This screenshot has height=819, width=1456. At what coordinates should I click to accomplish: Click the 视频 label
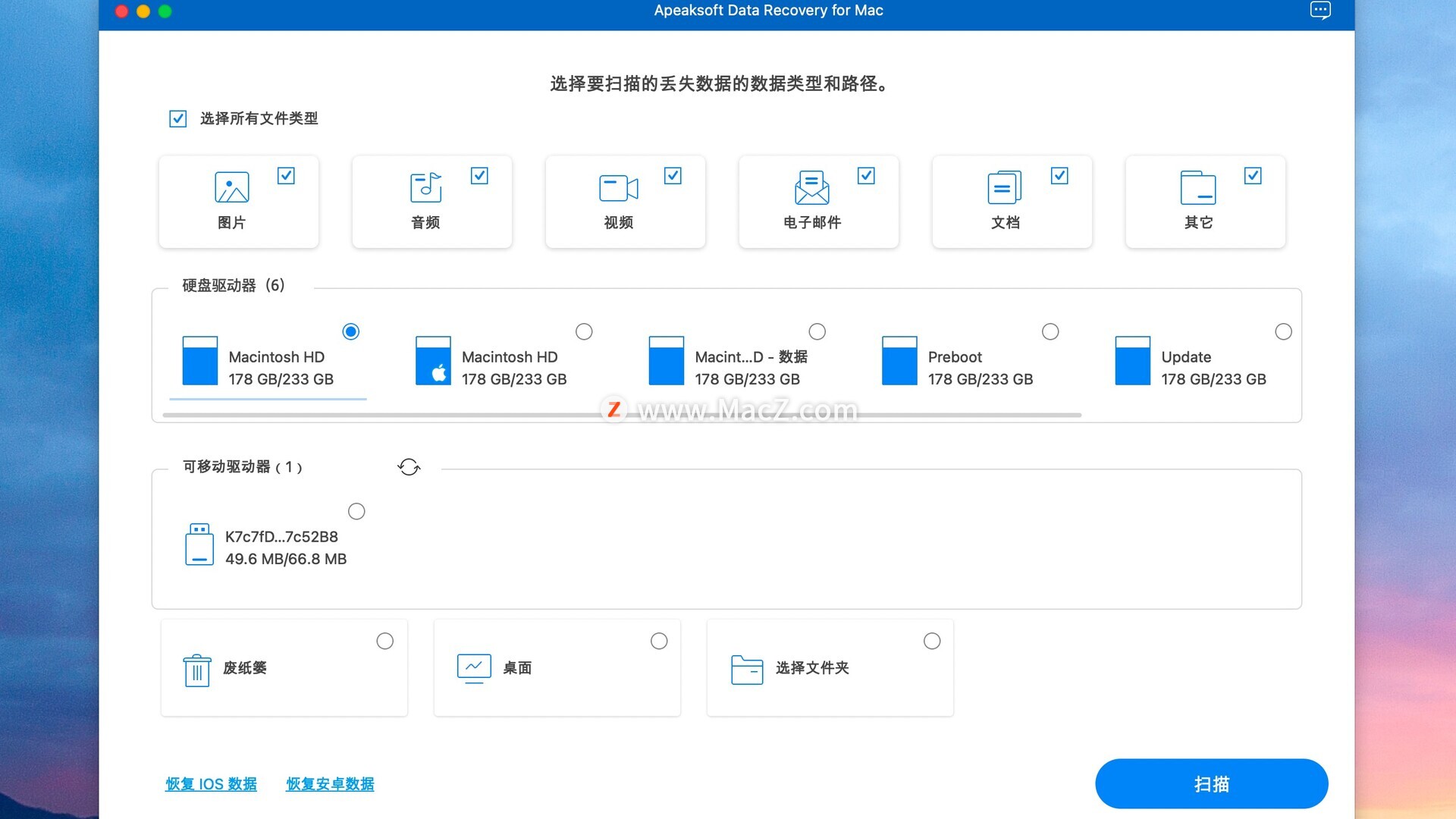[x=619, y=223]
